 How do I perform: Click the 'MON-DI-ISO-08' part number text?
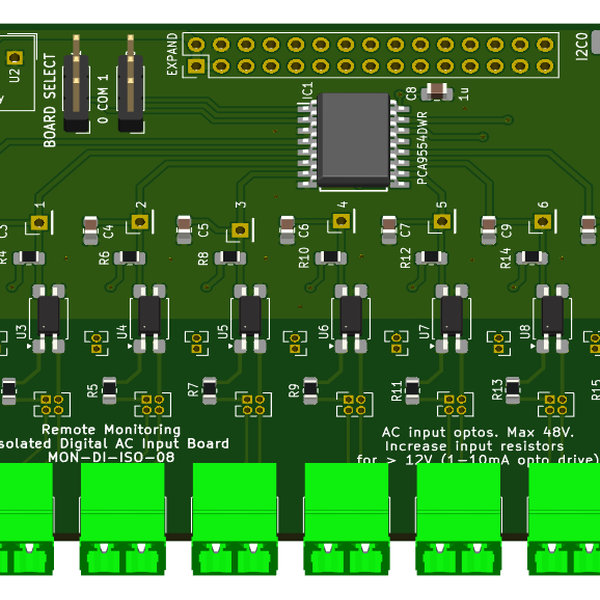click(x=111, y=457)
